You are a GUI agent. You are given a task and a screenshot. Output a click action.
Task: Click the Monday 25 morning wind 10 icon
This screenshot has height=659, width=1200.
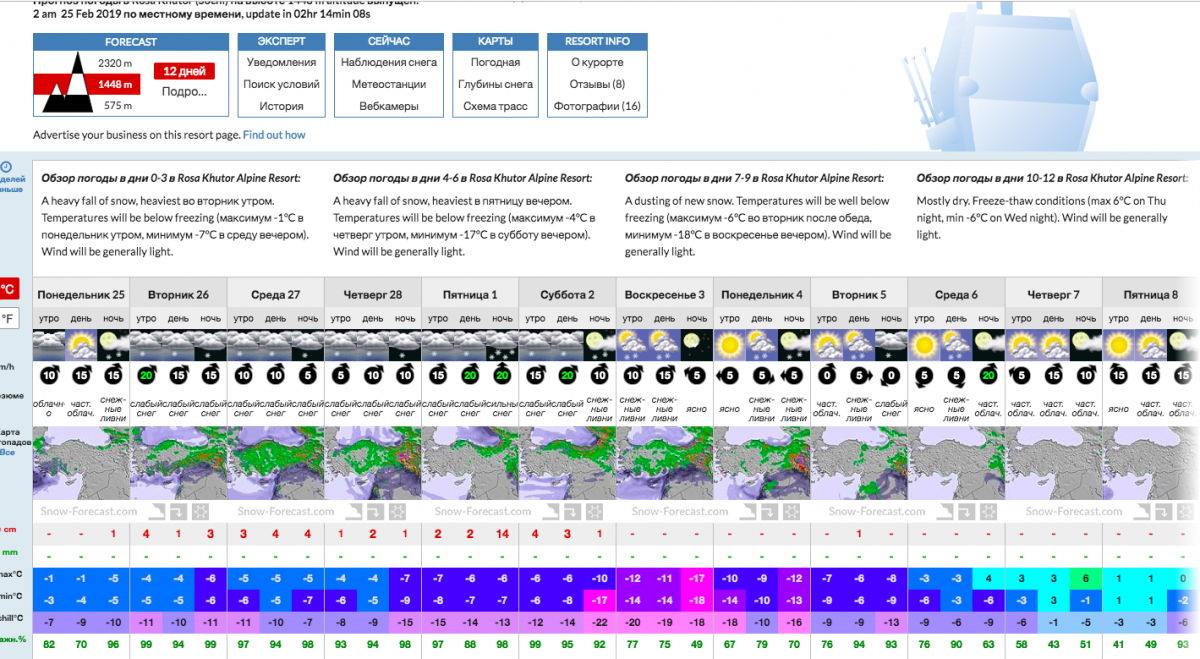pyautogui.click(x=48, y=376)
